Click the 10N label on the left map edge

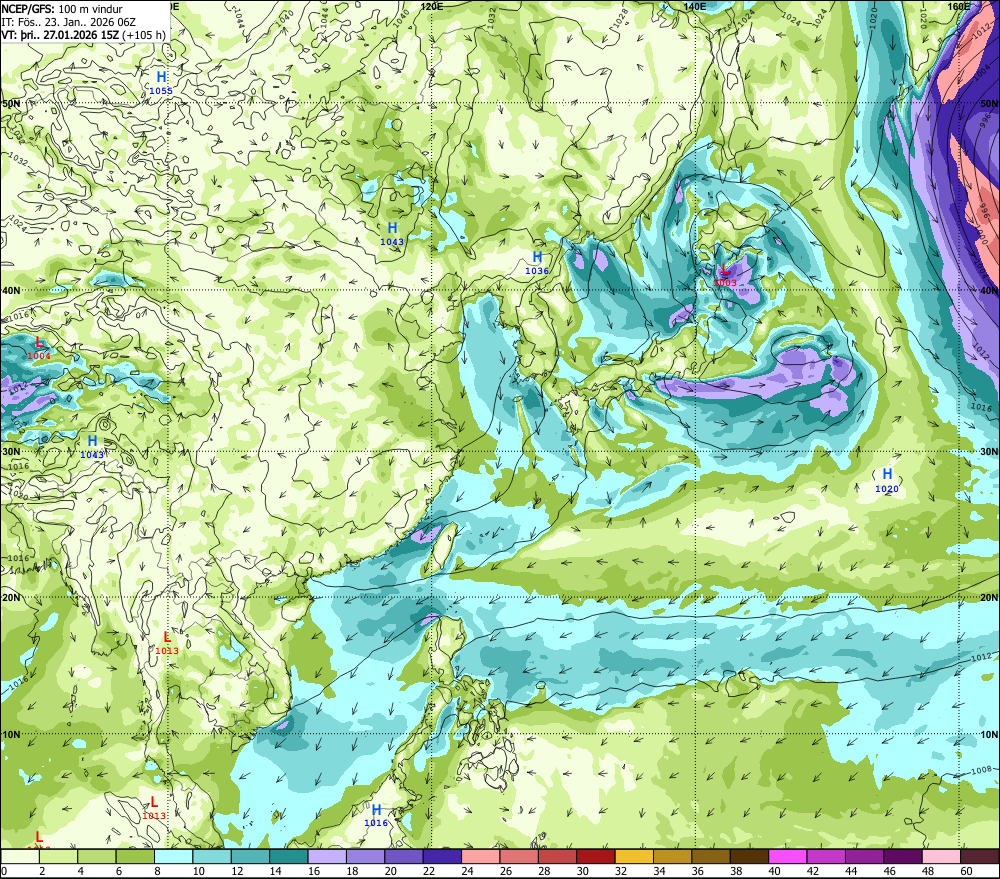pos(11,734)
